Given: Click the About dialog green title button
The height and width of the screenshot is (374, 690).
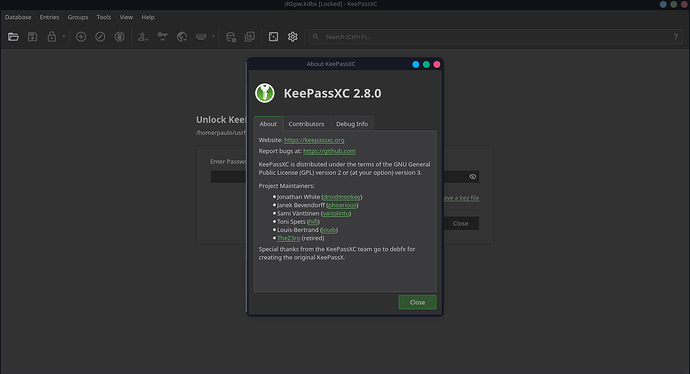Looking at the screenshot, I should click(426, 64).
